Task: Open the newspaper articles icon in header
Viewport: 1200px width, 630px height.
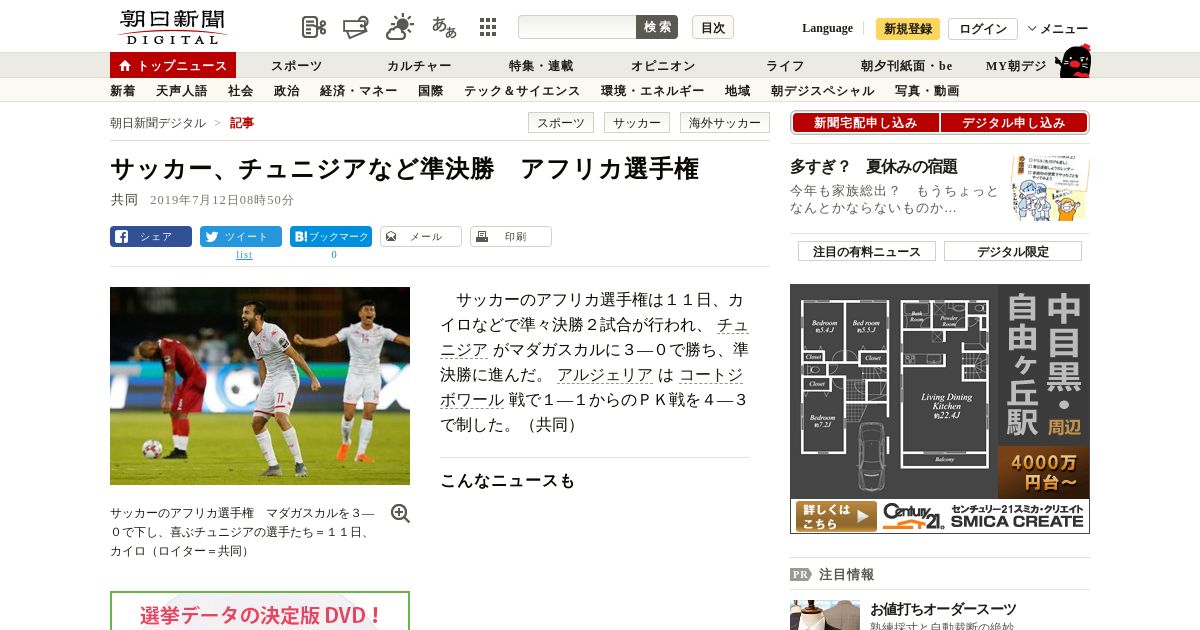Action: (x=314, y=27)
